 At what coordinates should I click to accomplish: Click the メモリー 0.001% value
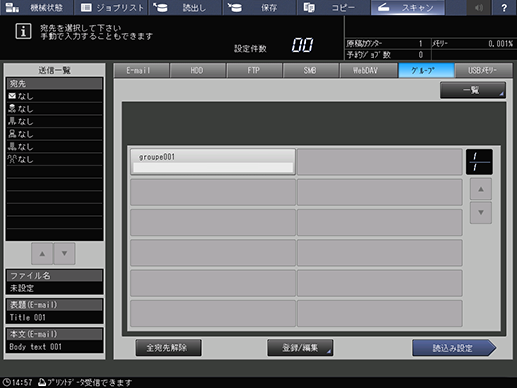click(x=500, y=44)
